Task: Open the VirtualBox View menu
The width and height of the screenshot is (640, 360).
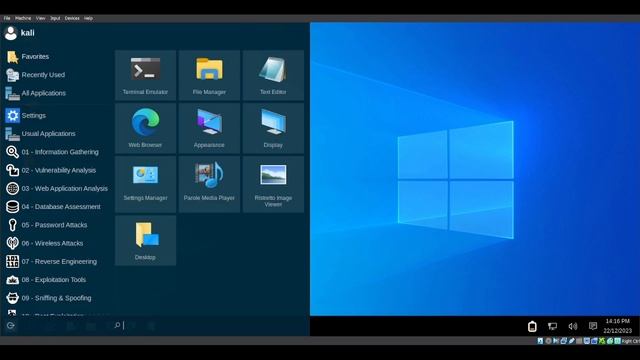Action: (x=40, y=18)
